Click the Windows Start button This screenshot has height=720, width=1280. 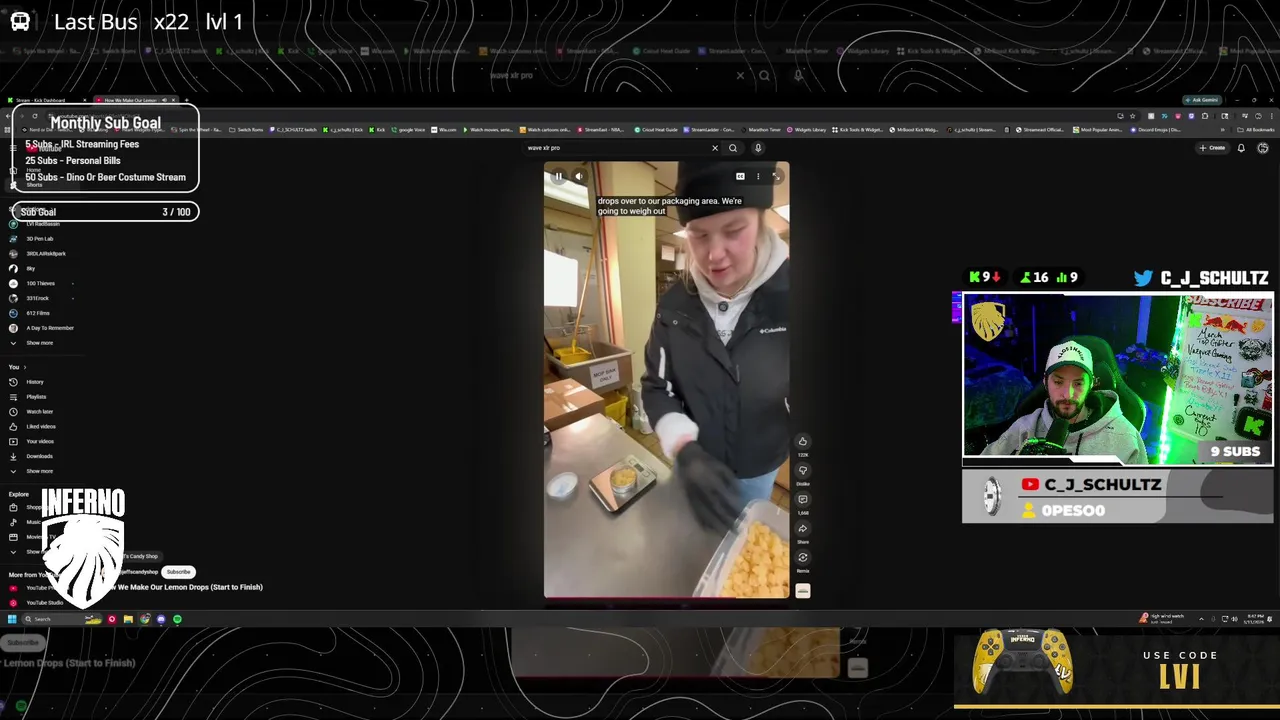[12, 619]
